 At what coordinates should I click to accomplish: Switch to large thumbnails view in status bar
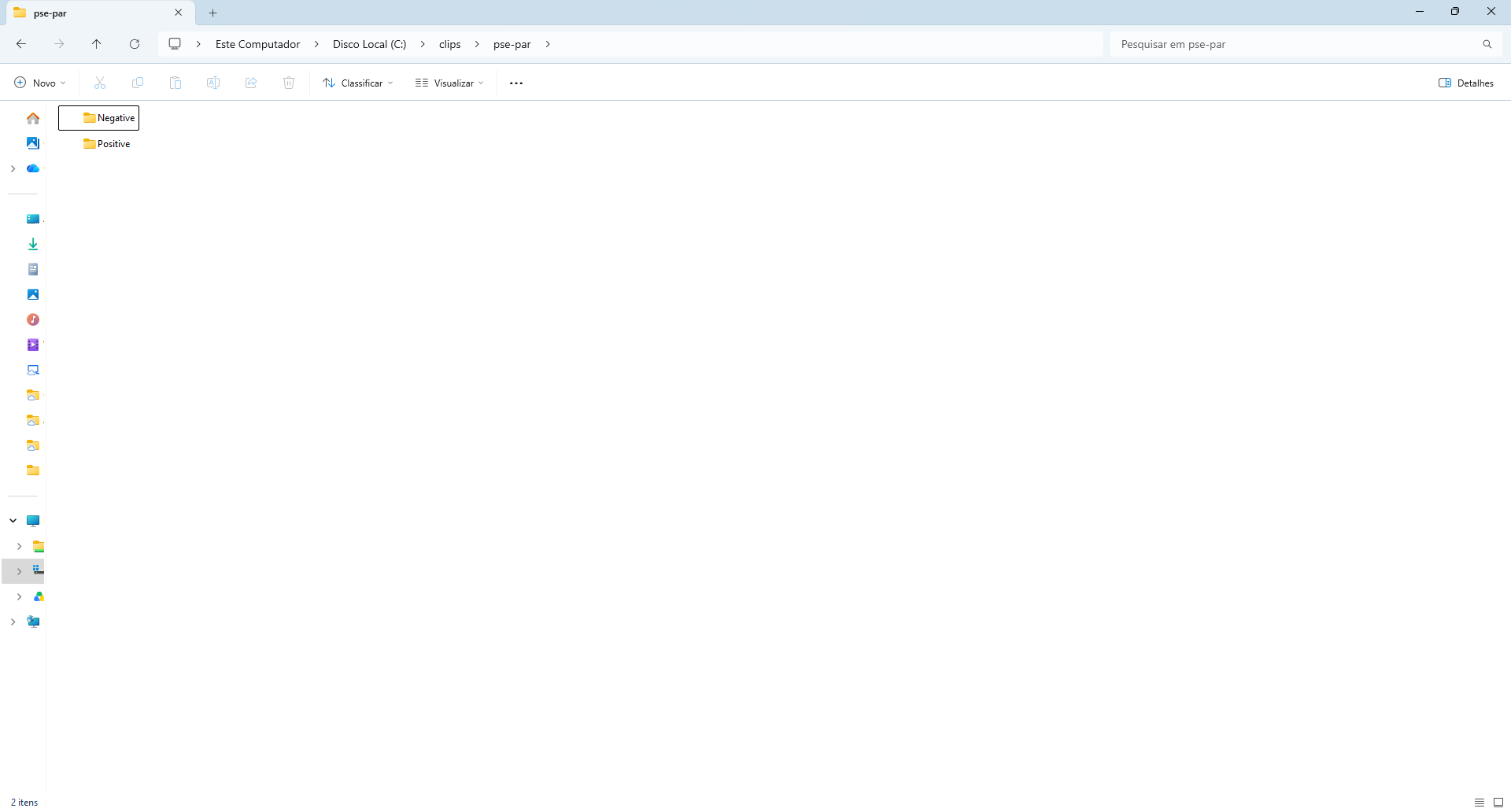(x=1498, y=803)
